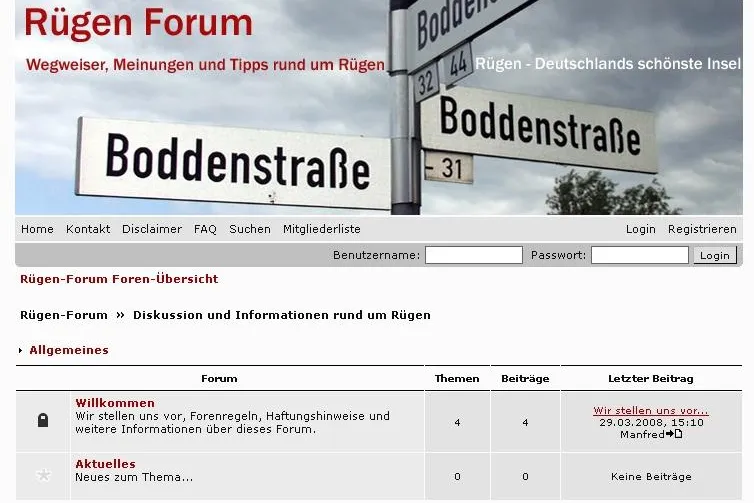Click 'Diskussion und Informationen rund um Rügen' text

[282, 315]
